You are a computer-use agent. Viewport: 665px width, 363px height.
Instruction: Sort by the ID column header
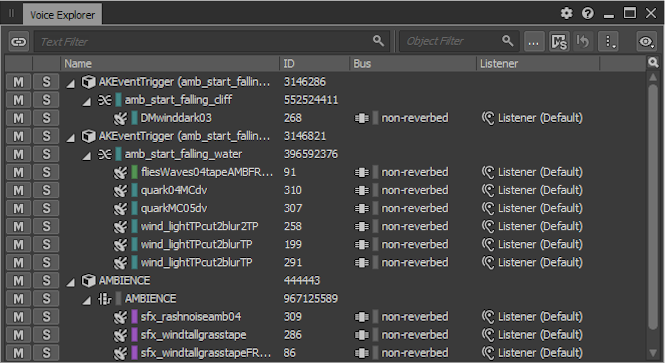pyautogui.click(x=315, y=64)
